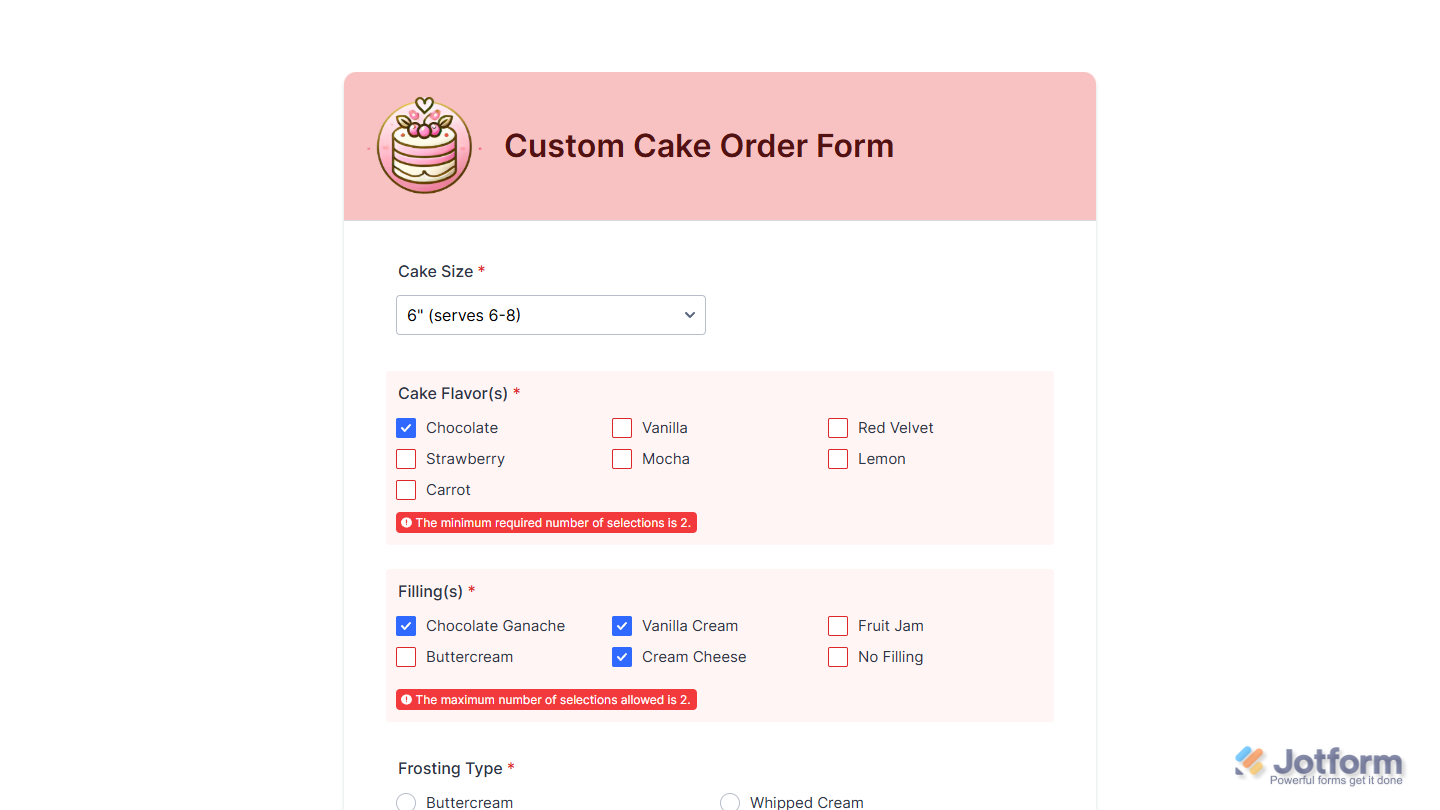Check the Vanilla flavor checkbox
This screenshot has width=1440, height=810.
(622, 428)
